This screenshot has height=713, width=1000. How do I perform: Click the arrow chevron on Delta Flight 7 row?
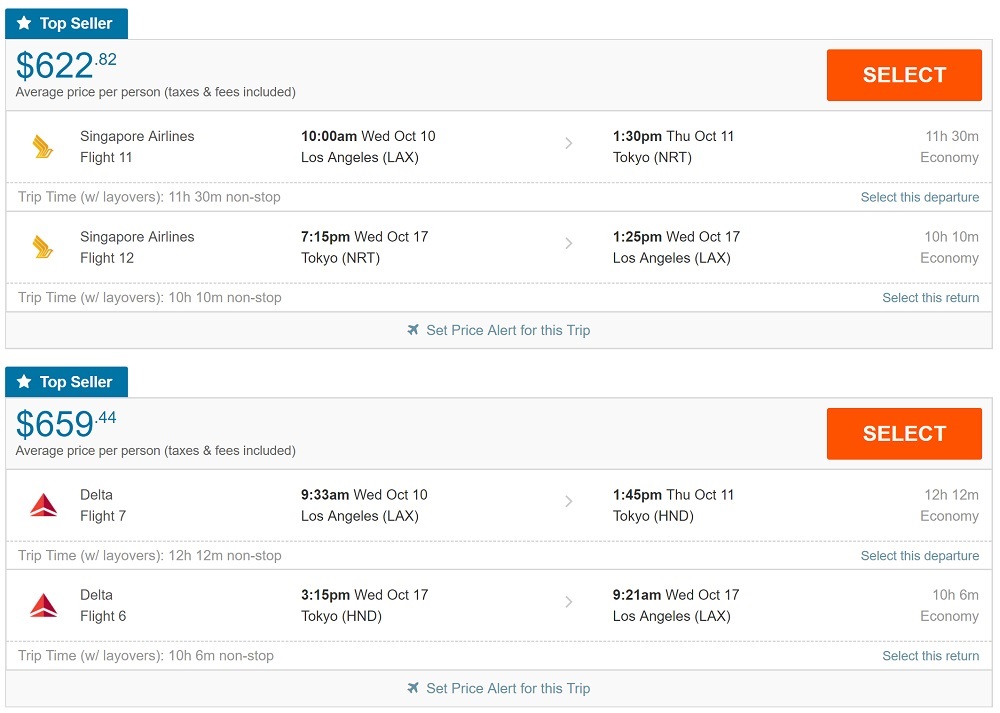[x=569, y=501]
